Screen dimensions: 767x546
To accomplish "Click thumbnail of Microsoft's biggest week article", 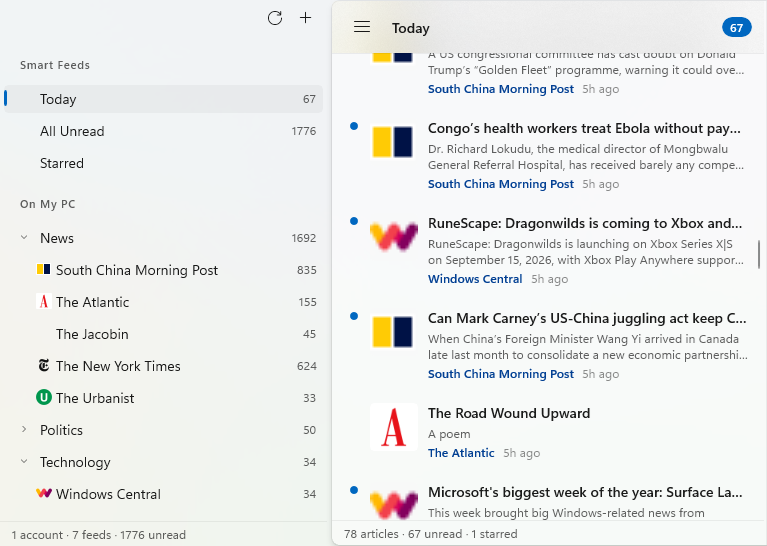I will click(394, 504).
